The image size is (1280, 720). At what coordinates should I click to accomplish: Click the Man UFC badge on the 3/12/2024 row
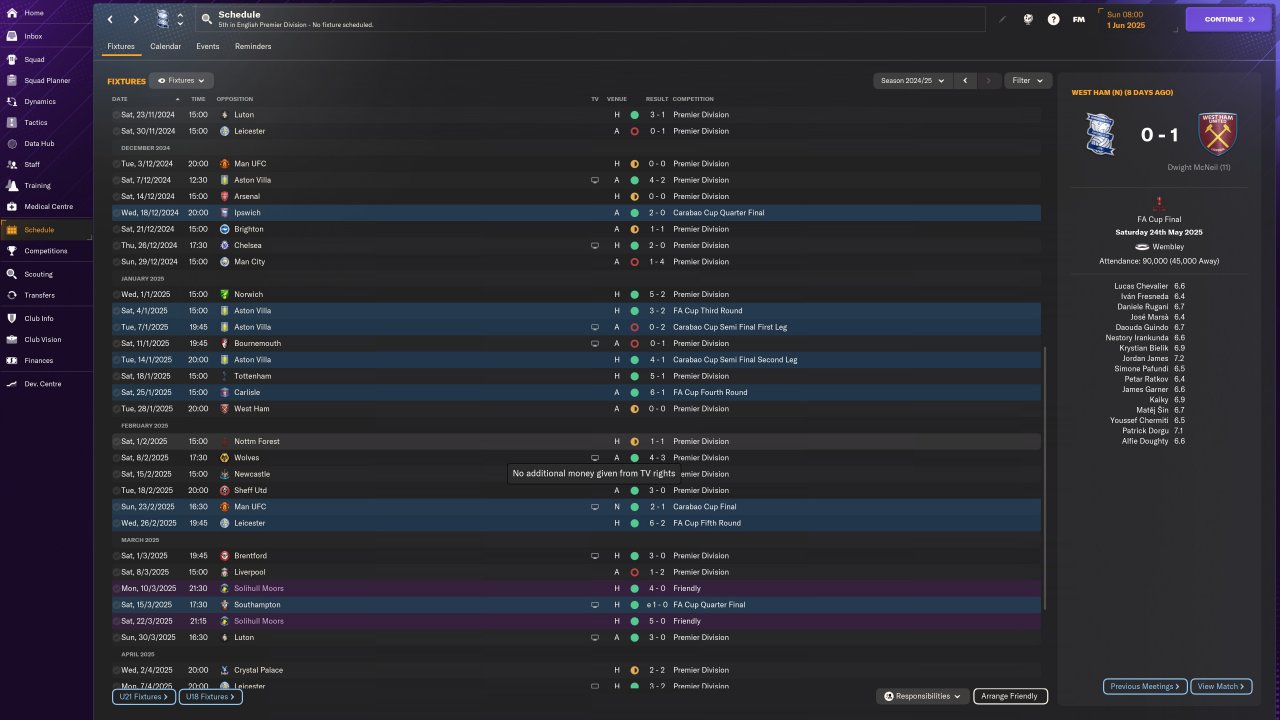click(x=225, y=164)
